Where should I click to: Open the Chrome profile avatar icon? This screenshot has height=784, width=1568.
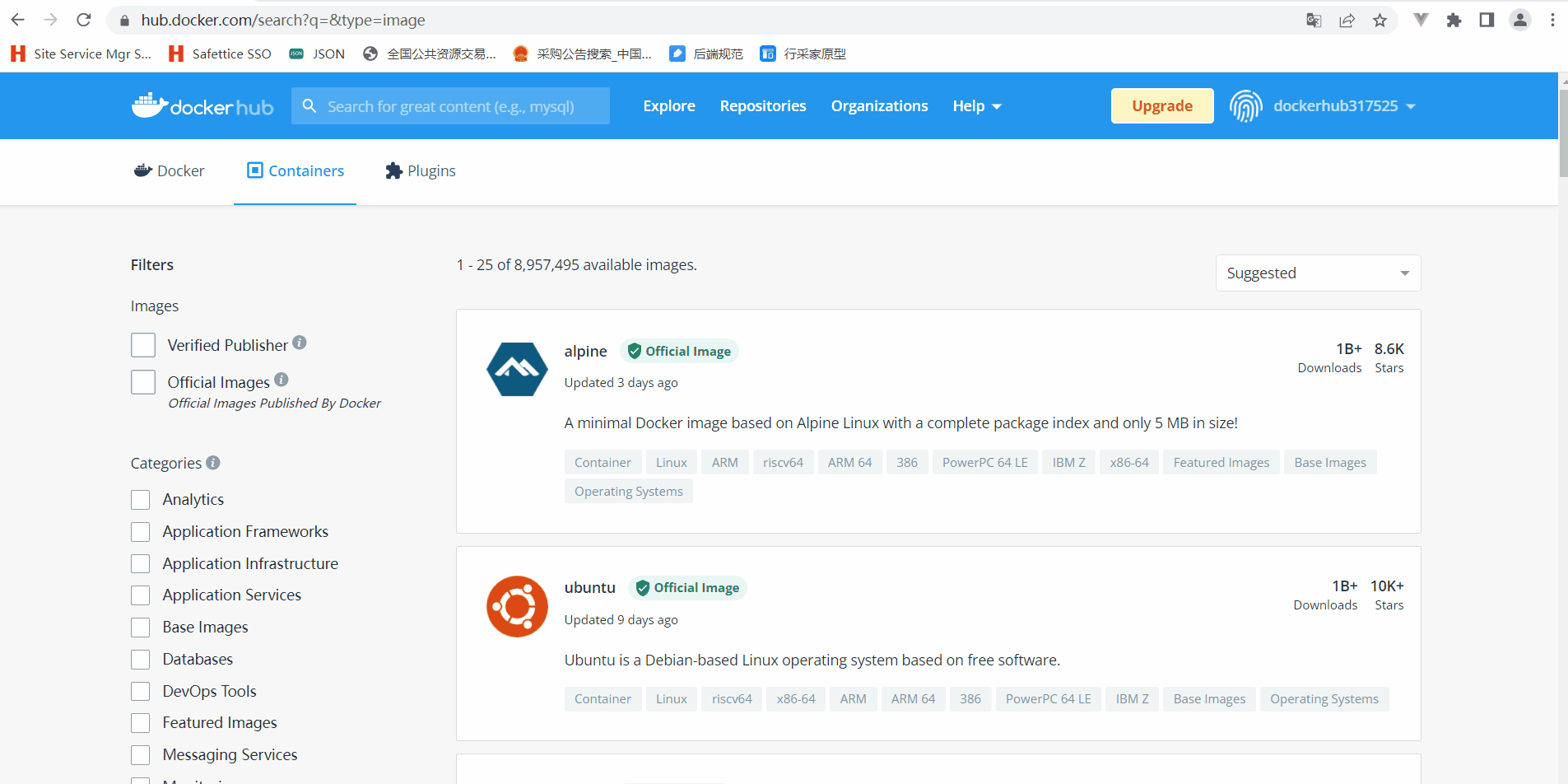1520,20
